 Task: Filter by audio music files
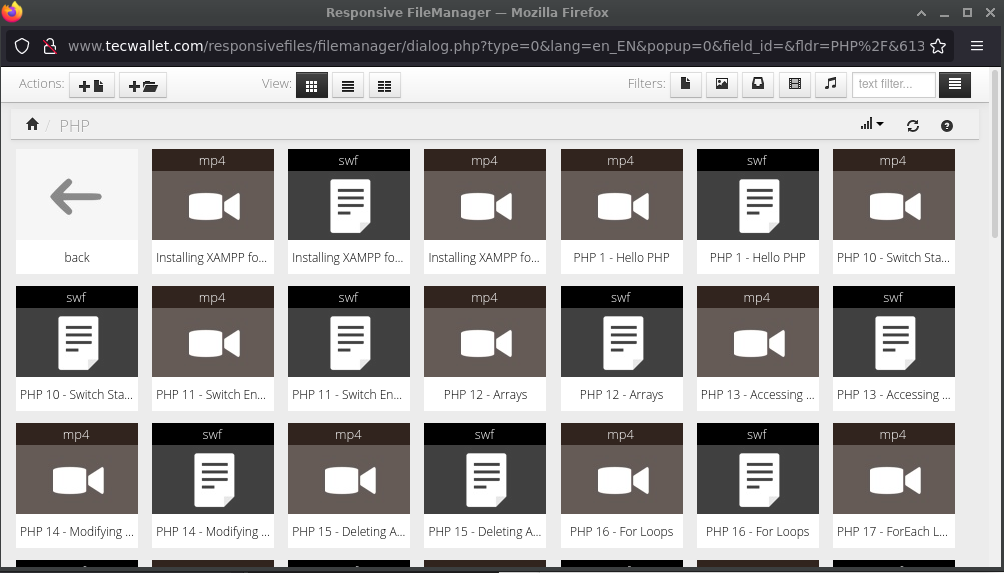point(830,85)
